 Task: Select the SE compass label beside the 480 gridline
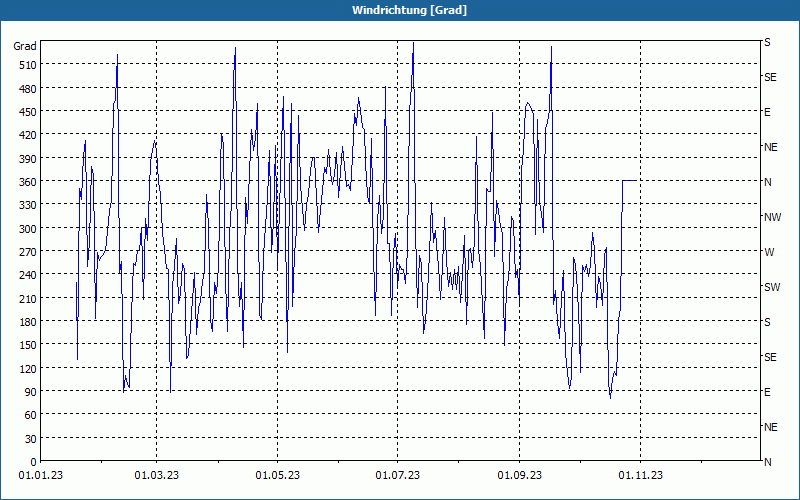[x=770, y=77]
